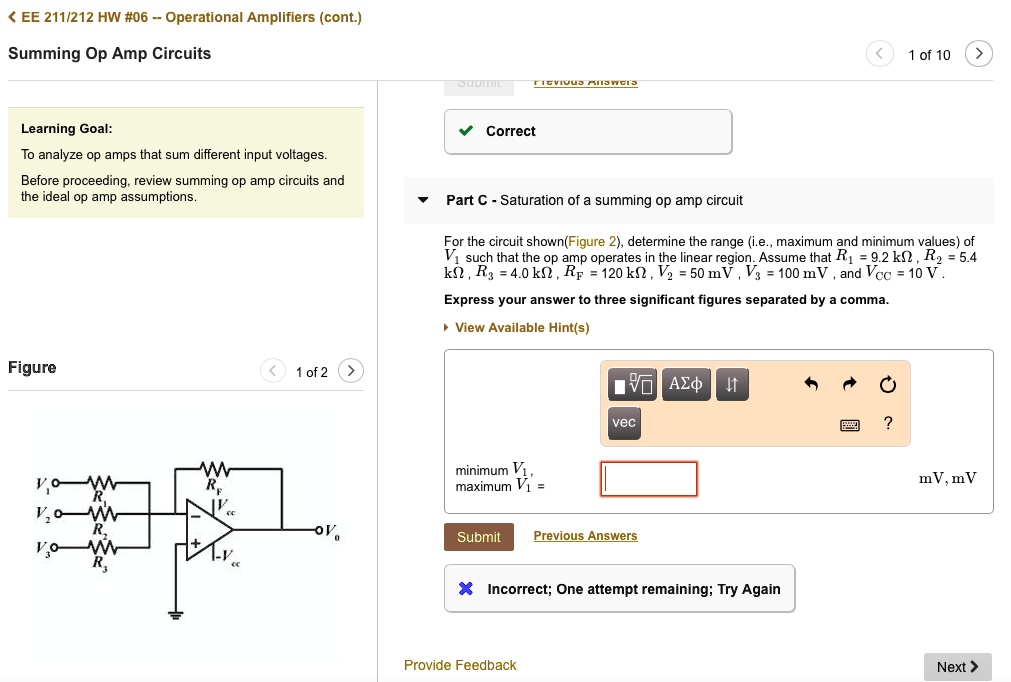Screen dimensions: 1011x682
Task: Click inside the minimum V1 answer input box
Action: (x=648, y=479)
